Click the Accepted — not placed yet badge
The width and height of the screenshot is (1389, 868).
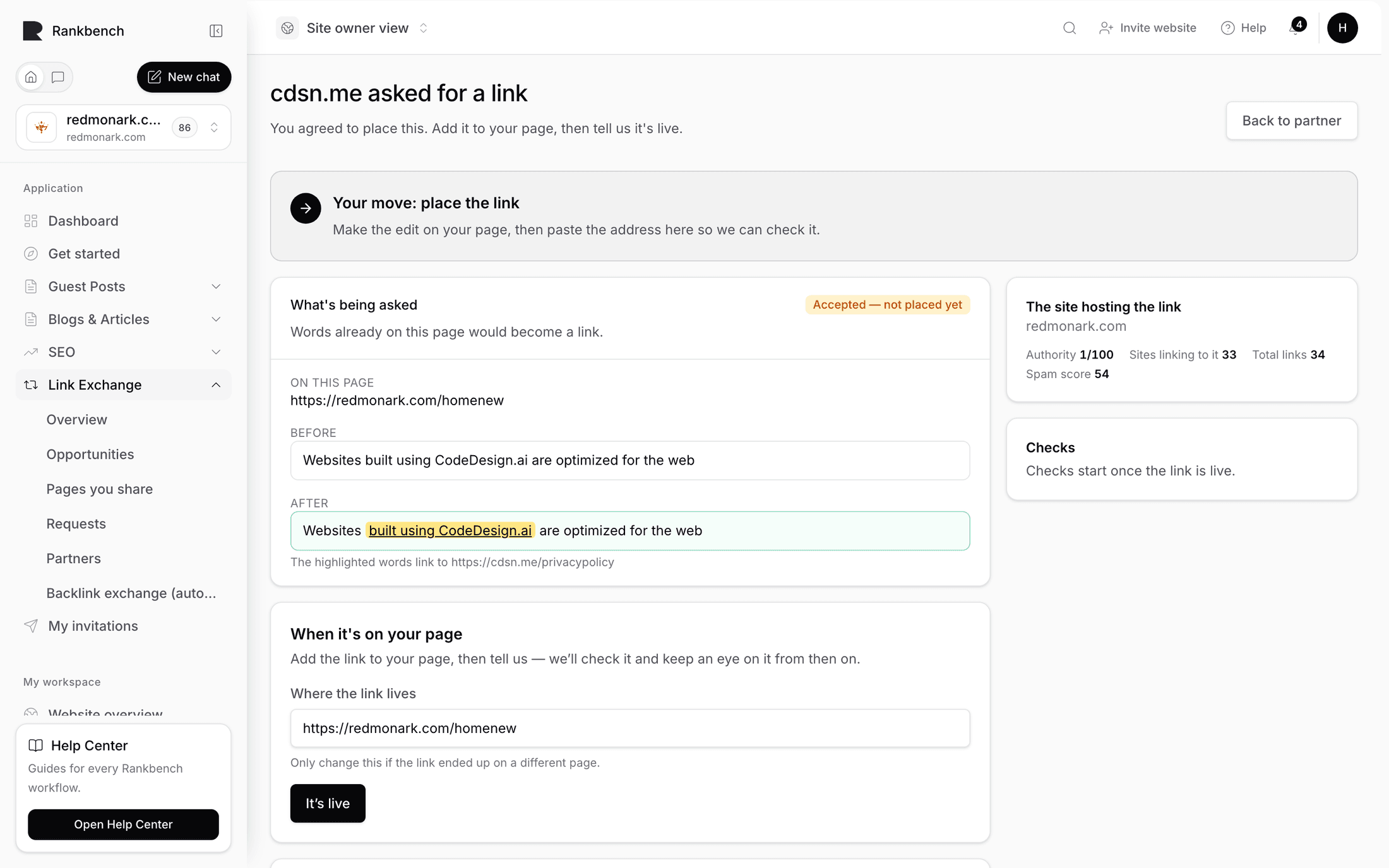(x=887, y=305)
